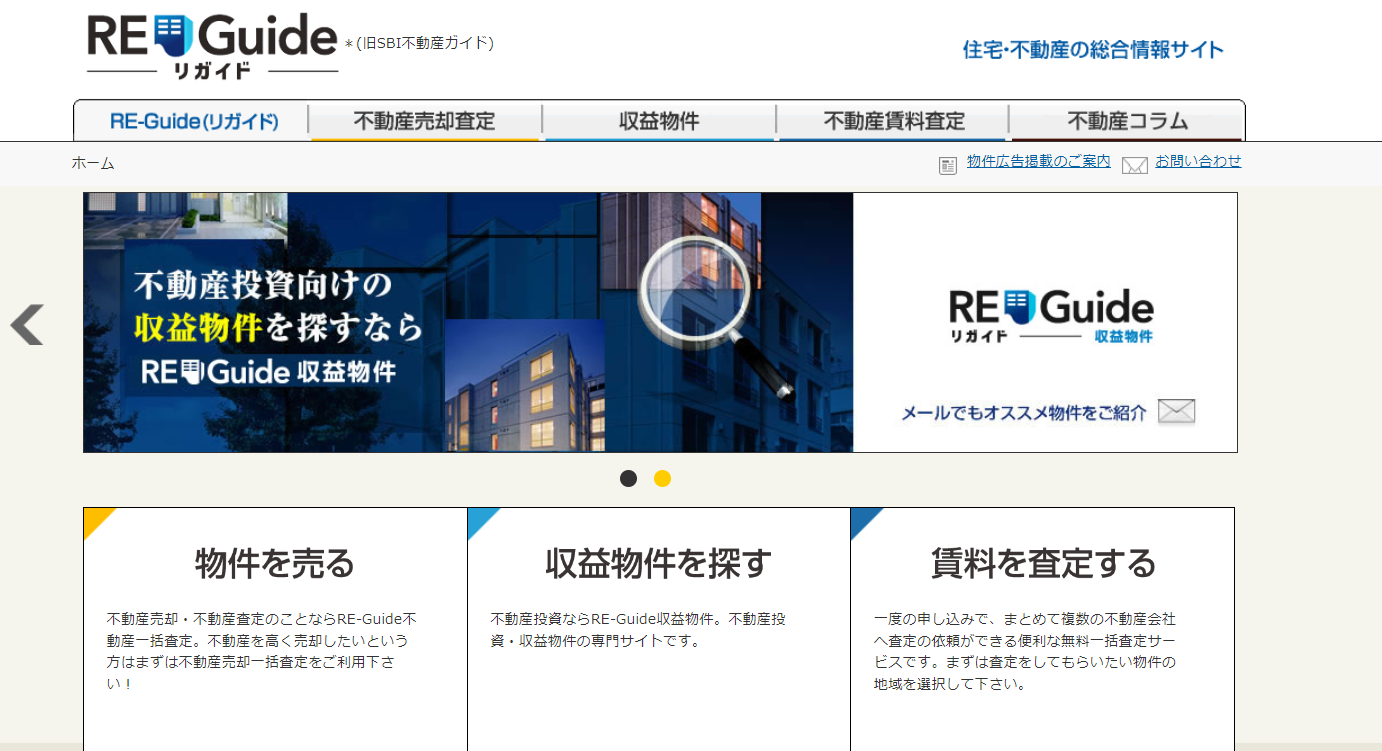1382x751 pixels.
Task: Click the 不動産投資ならRE-Guide収益物件 description
Action: [638, 630]
